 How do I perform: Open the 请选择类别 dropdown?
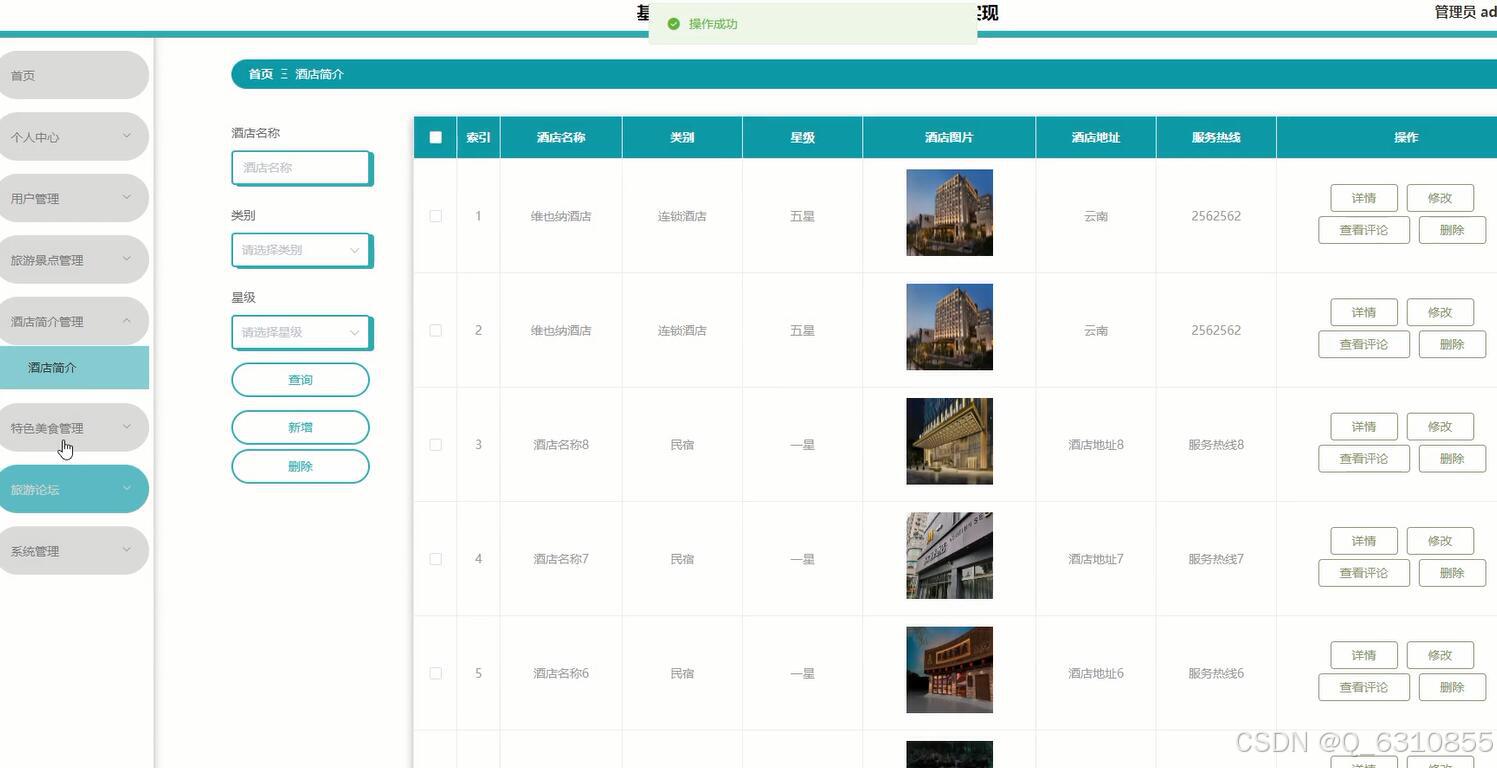pos(301,250)
